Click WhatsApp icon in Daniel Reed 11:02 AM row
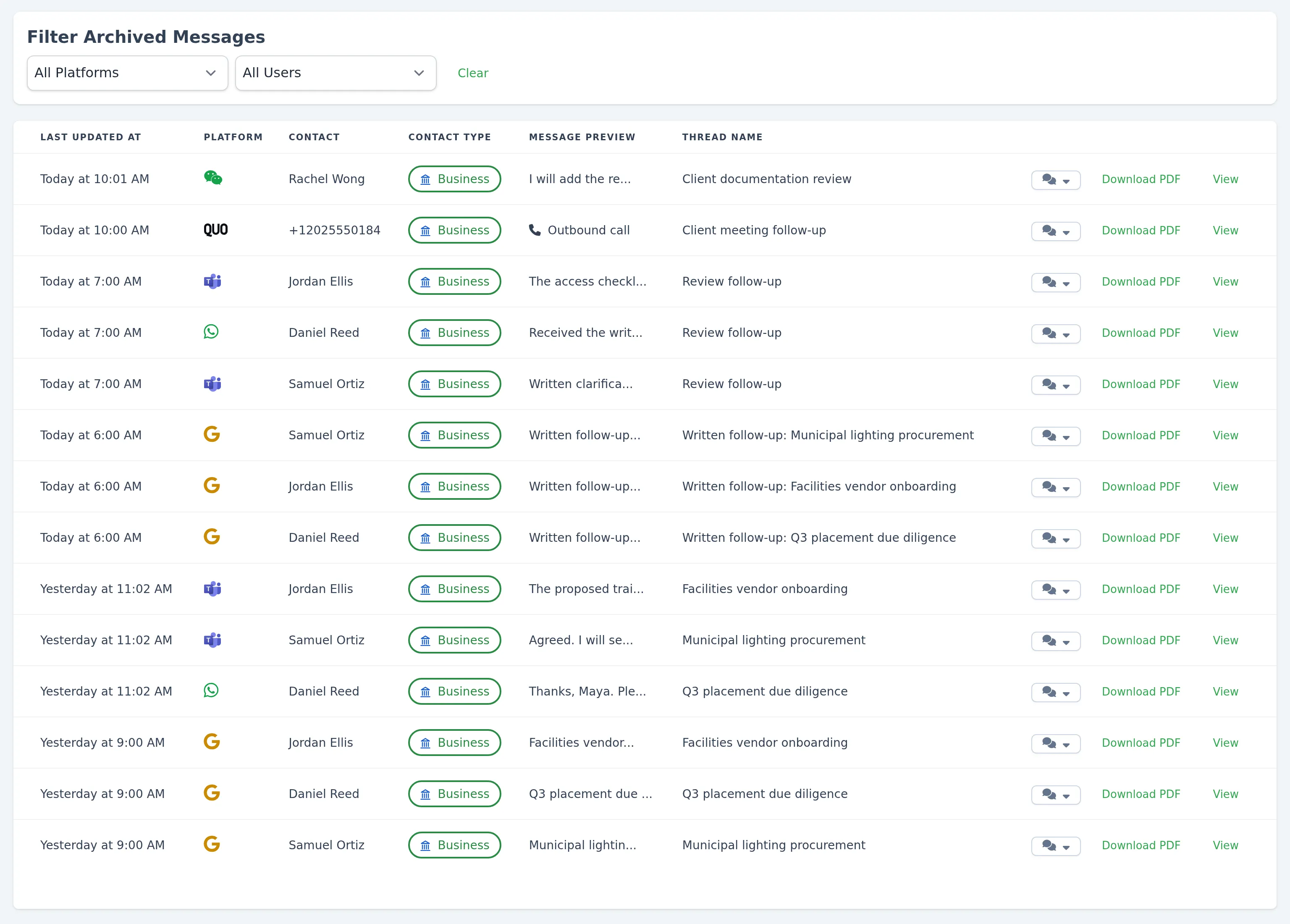The image size is (1290, 924). [x=211, y=690]
